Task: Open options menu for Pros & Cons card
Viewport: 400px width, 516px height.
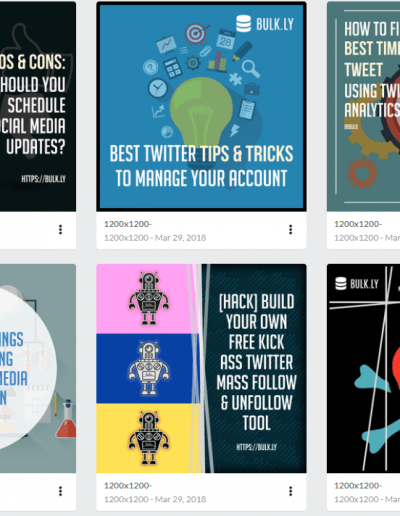Action: [60, 229]
